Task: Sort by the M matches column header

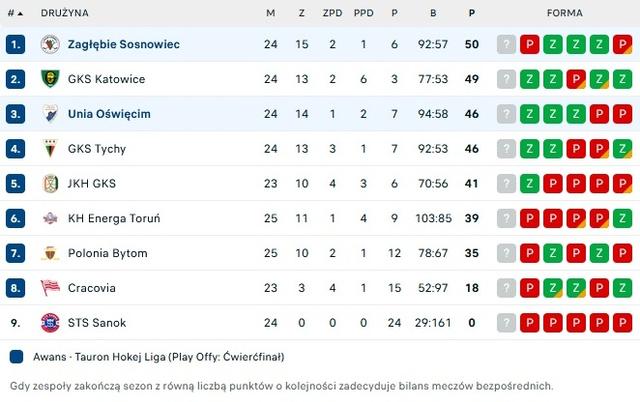Action: click(x=271, y=13)
